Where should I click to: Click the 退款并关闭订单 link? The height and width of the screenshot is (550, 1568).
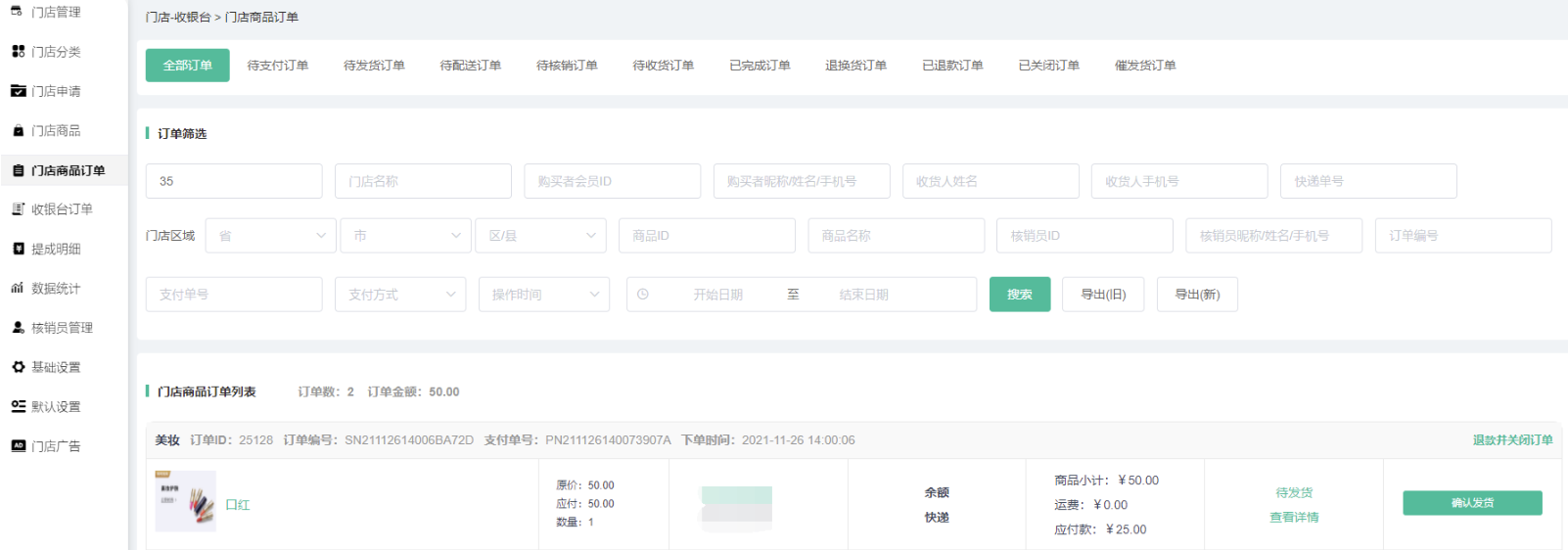pos(1512,440)
